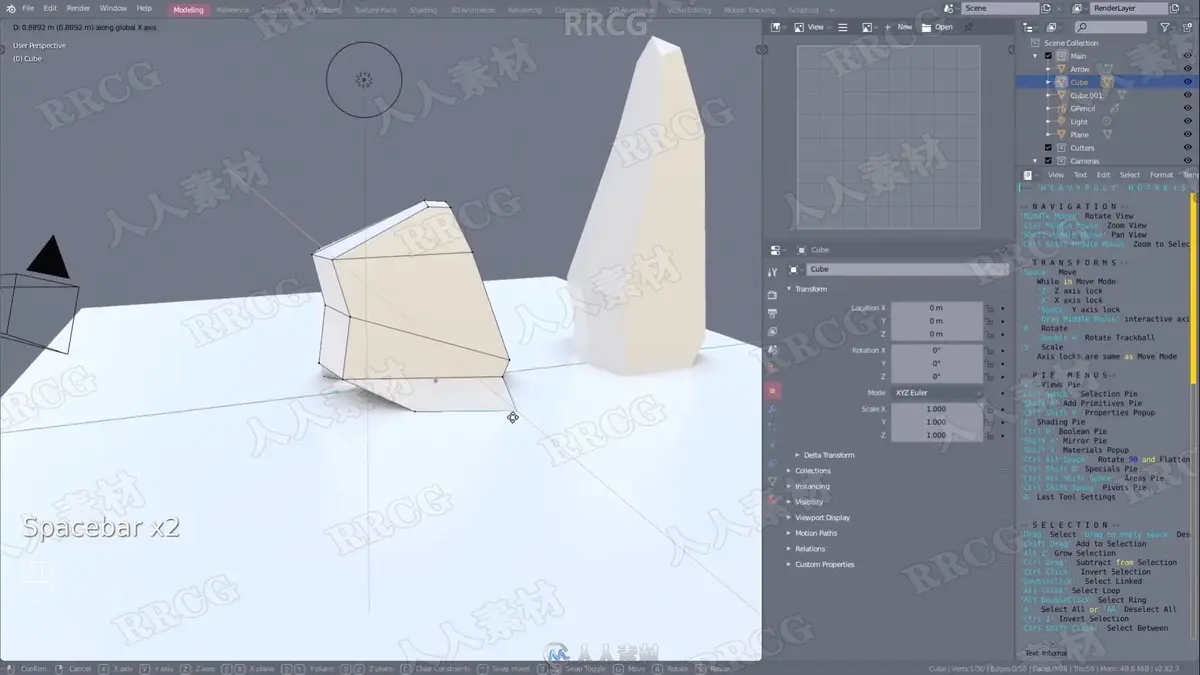Click the Open image button
The image size is (1200, 675).
(x=938, y=27)
